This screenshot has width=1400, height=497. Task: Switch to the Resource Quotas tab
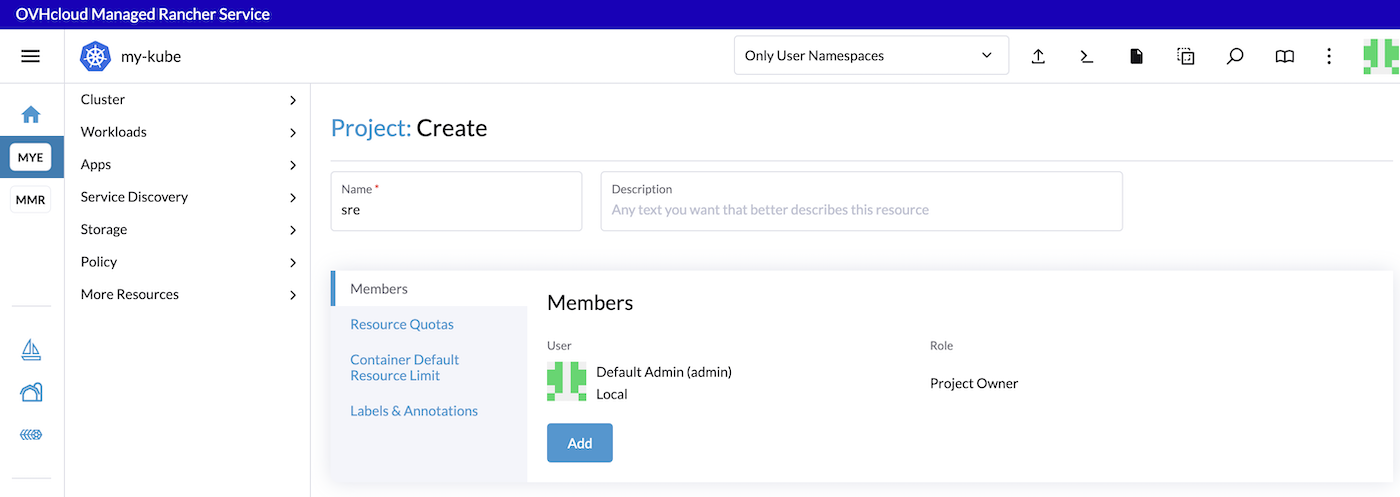(402, 324)
